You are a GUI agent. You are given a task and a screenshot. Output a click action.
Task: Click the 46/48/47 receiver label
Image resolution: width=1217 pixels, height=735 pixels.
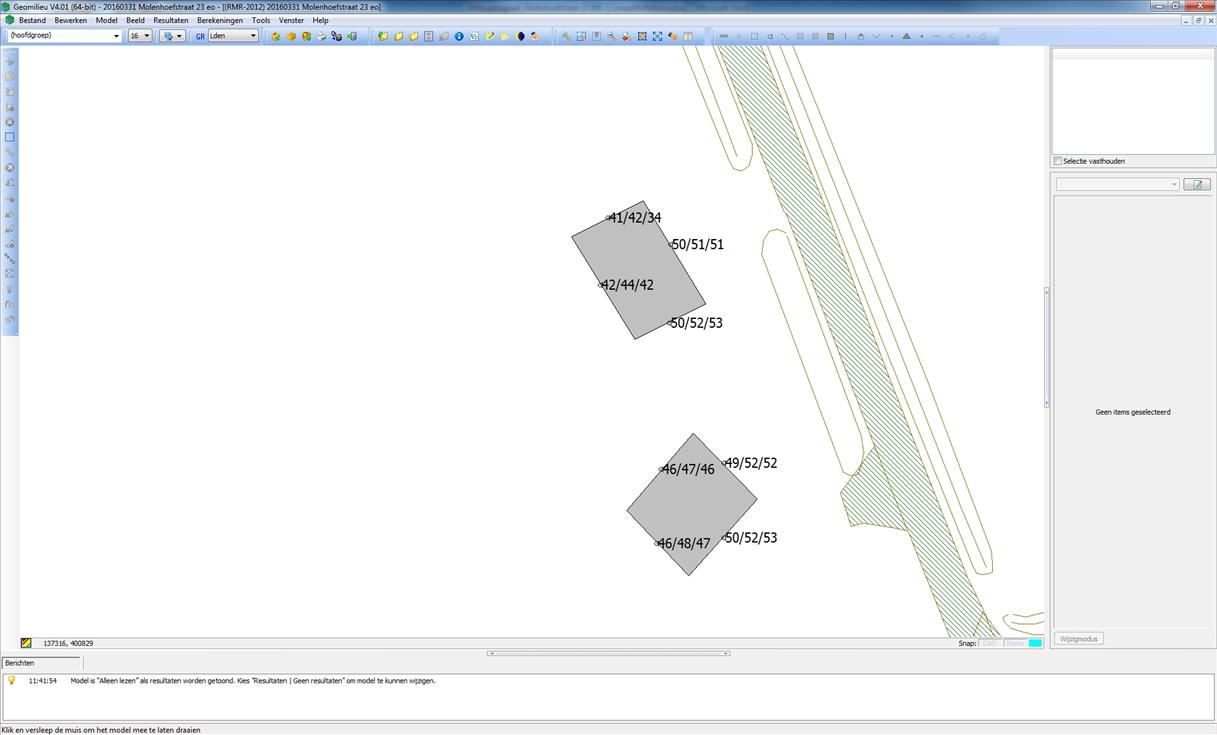point(684,544)
